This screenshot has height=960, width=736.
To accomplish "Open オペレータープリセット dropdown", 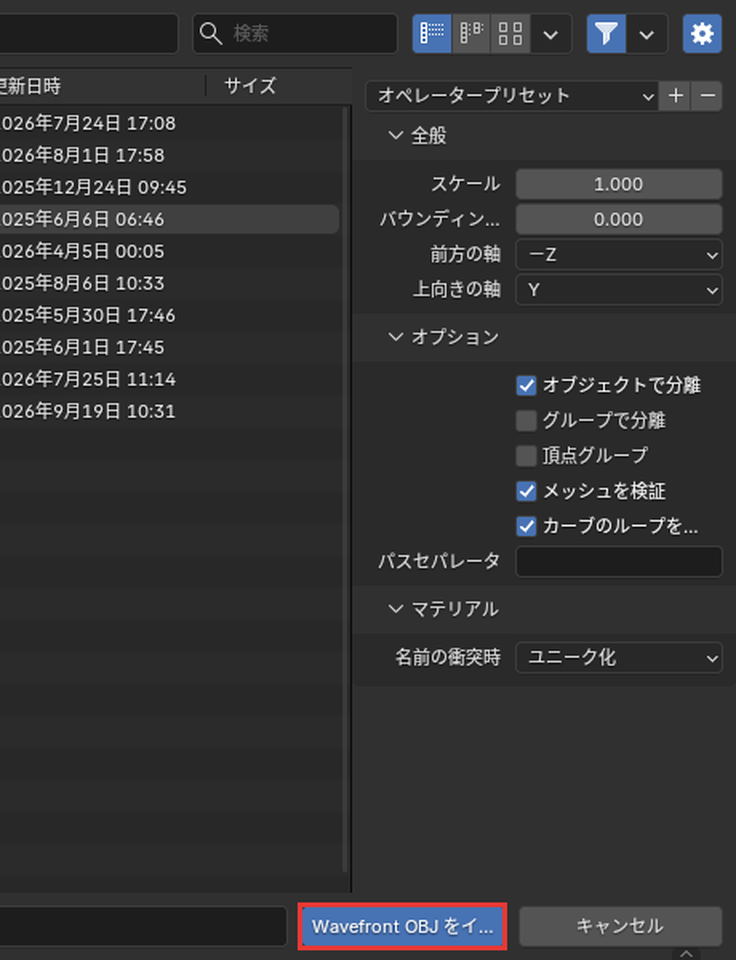I will pos(512,96).
